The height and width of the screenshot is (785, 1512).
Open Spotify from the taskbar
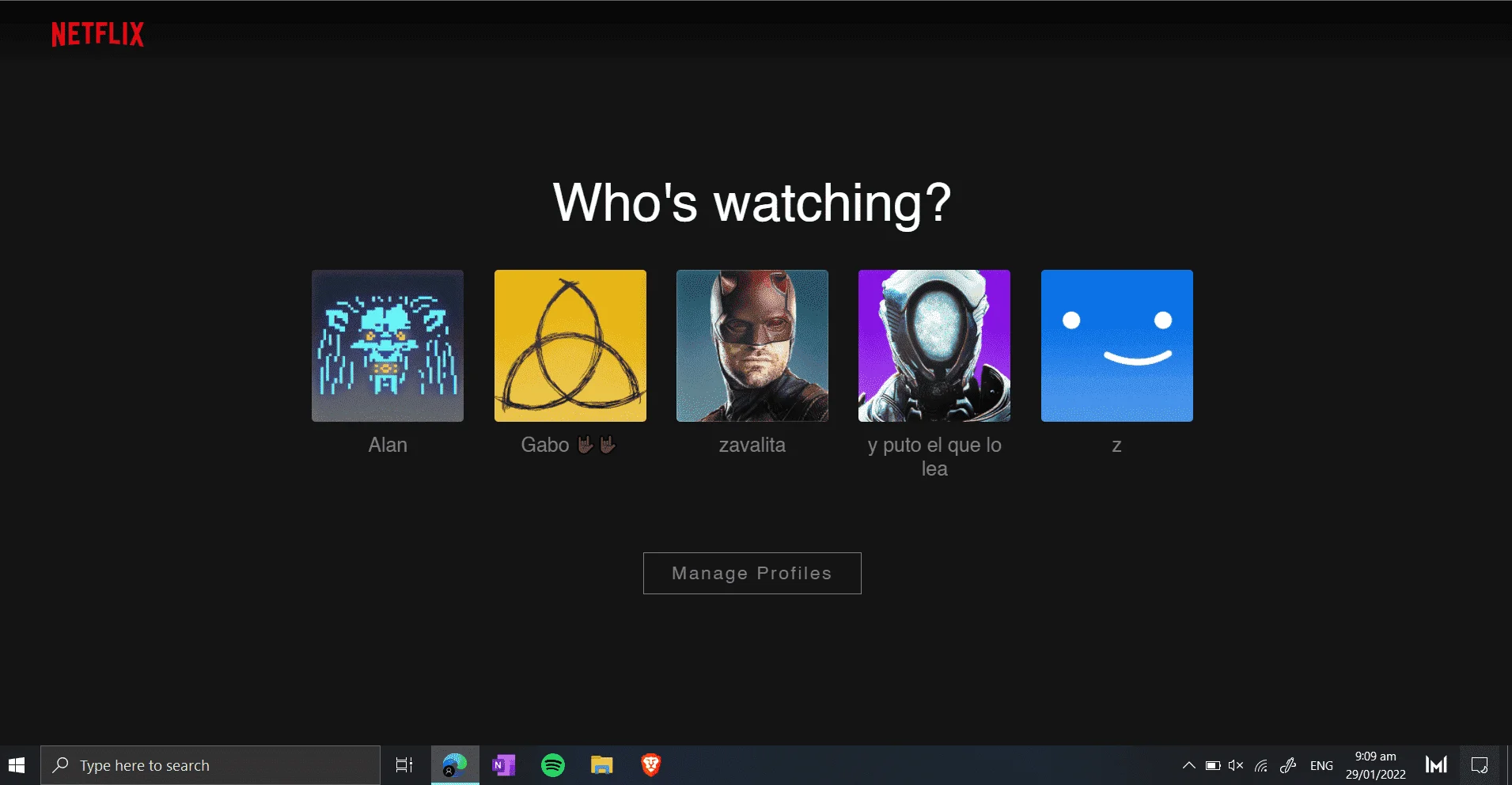coord(553,765)
